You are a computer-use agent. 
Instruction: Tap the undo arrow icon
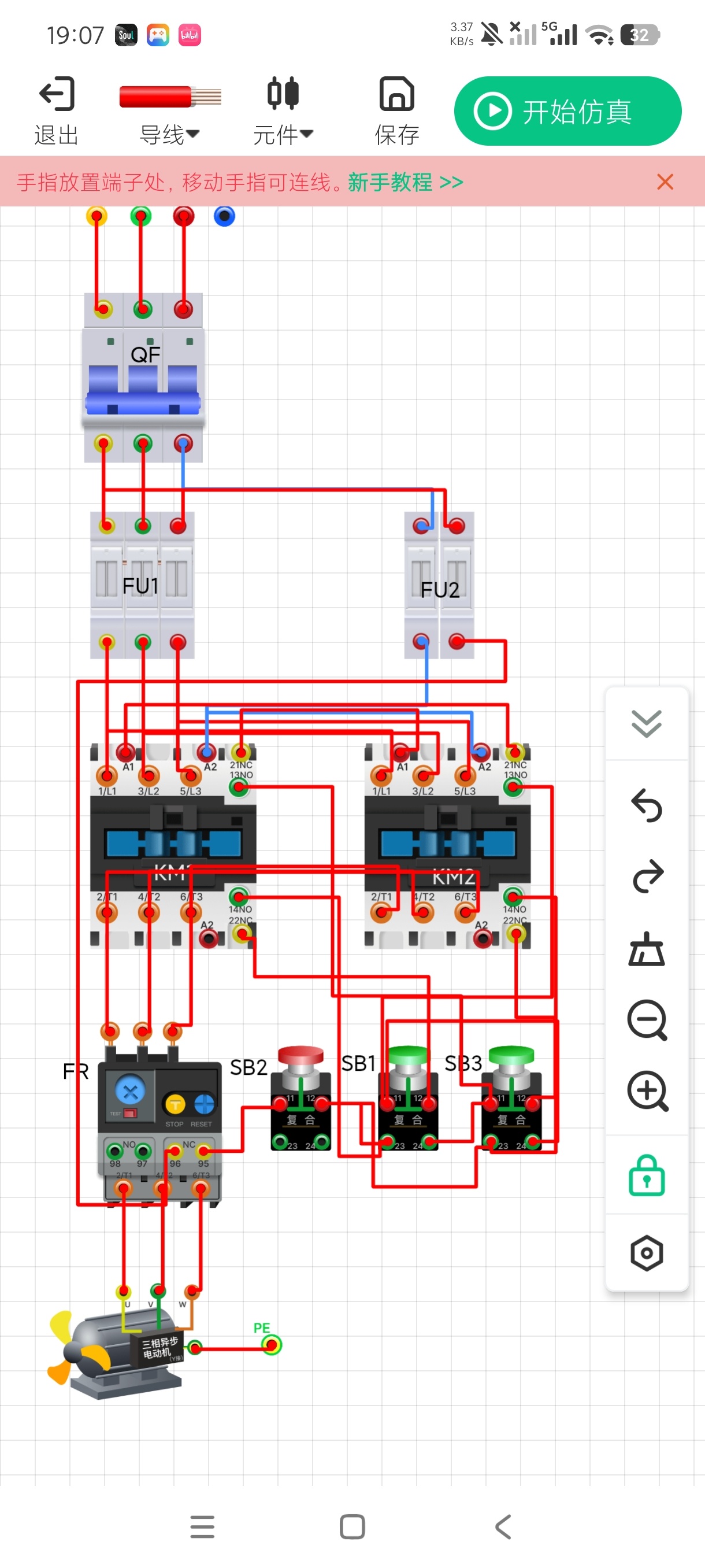[647, 805]
